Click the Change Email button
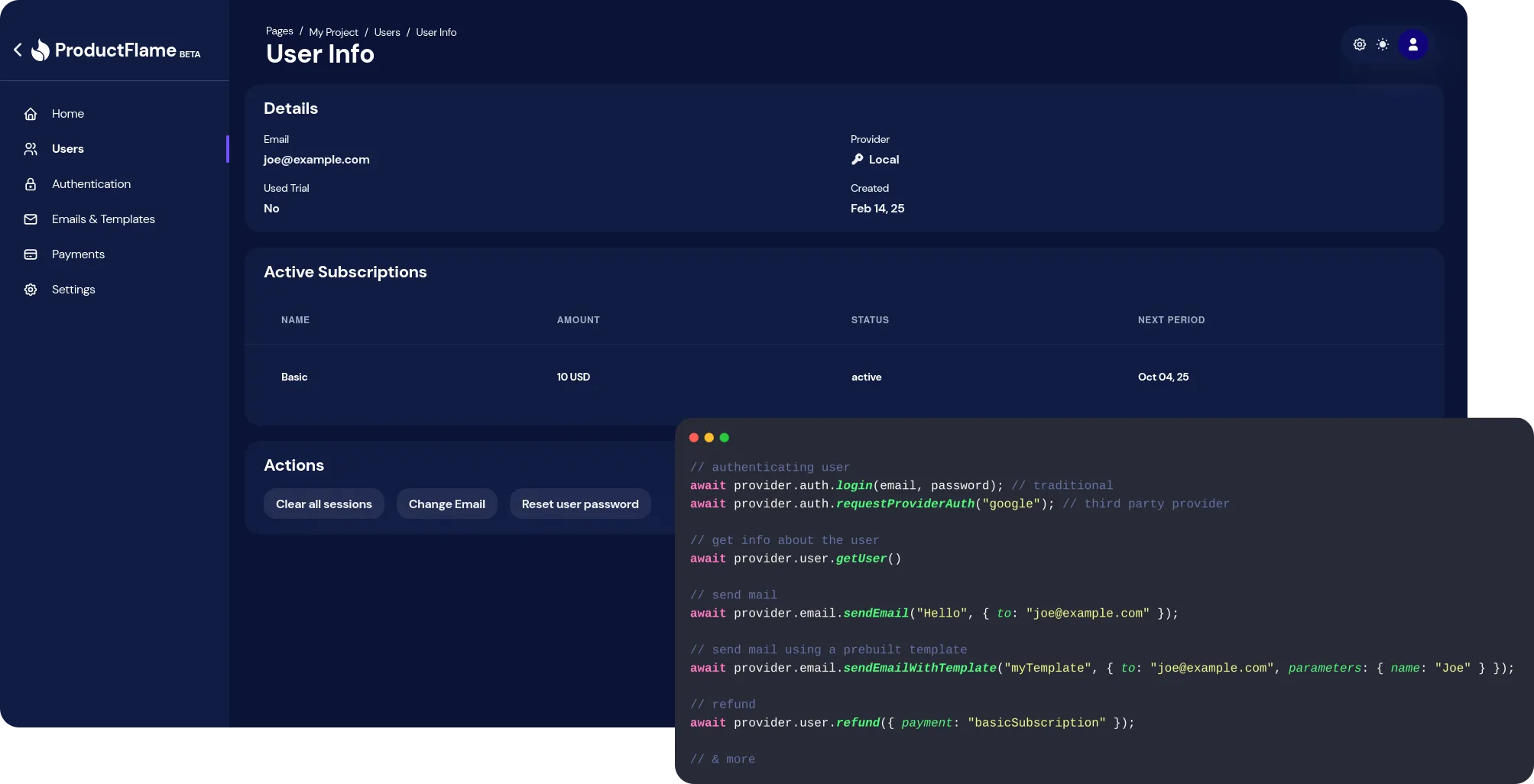 [446, 504]
